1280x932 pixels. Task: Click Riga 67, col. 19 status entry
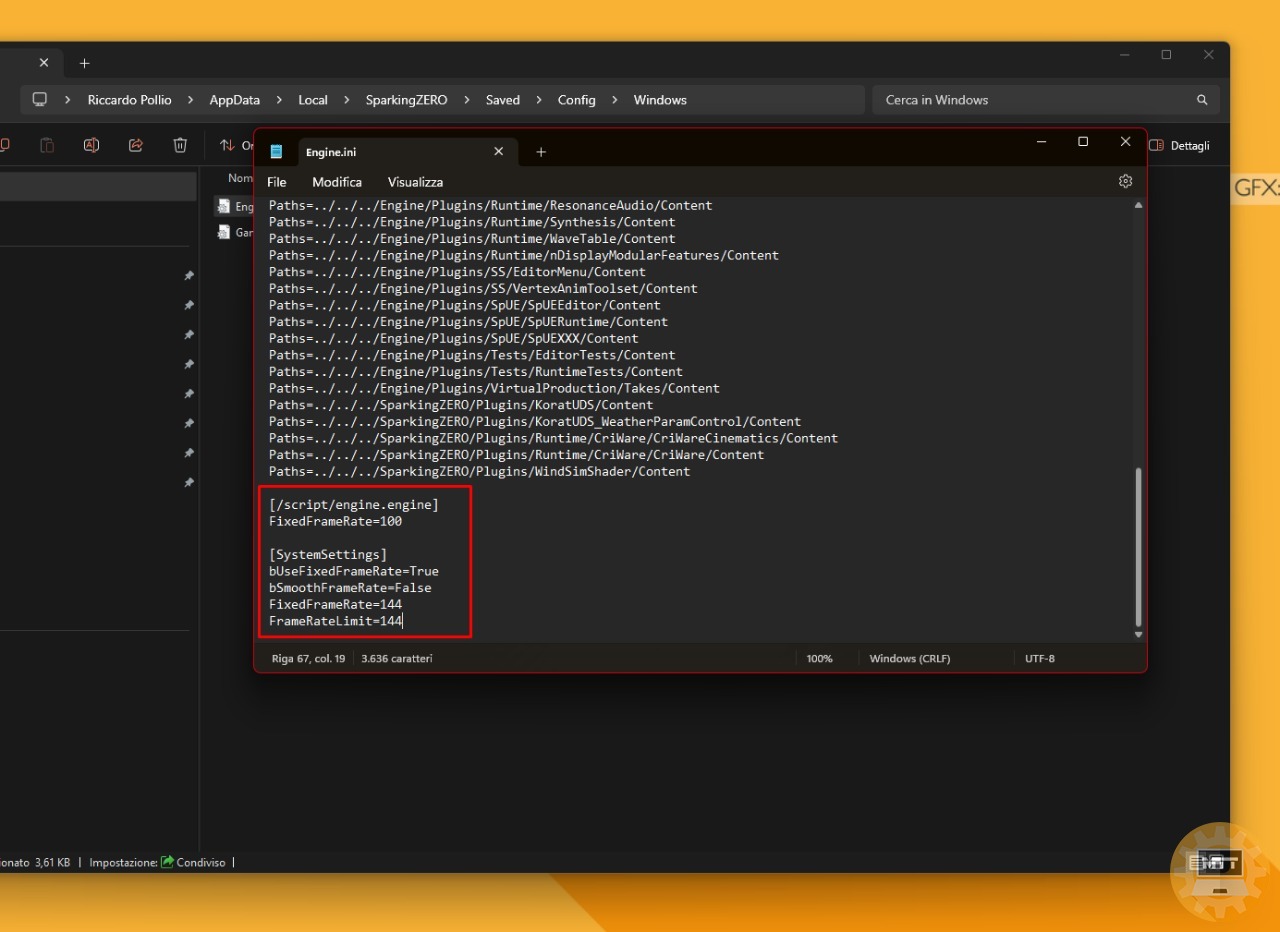click(308, 658)
